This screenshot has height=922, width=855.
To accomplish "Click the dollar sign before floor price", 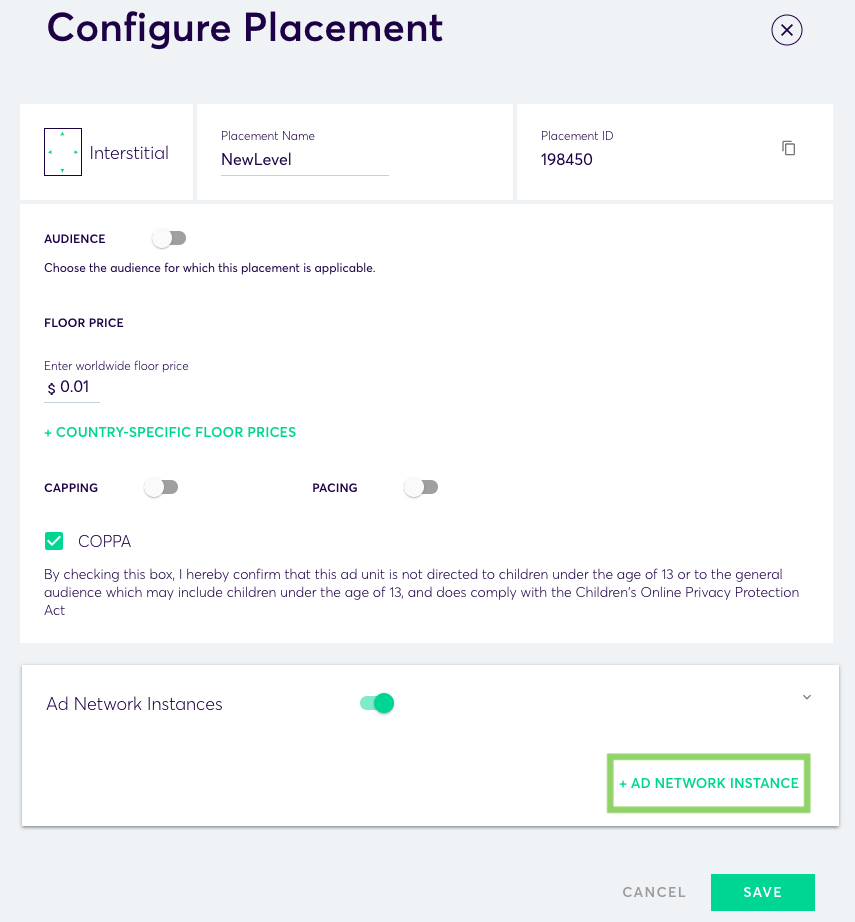I will pyautogui.click(x=52, y=388).
